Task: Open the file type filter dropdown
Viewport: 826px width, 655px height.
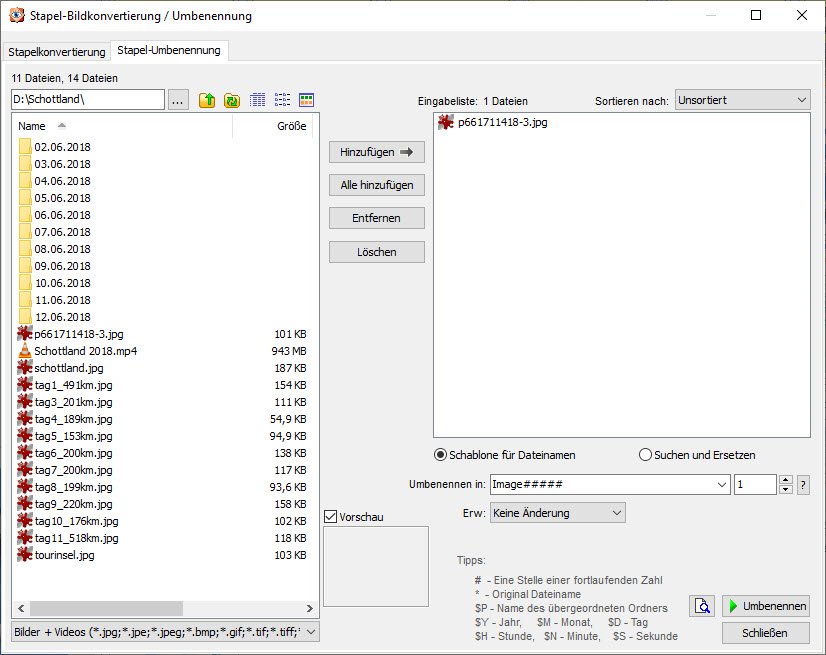Action: coord(164,632)
